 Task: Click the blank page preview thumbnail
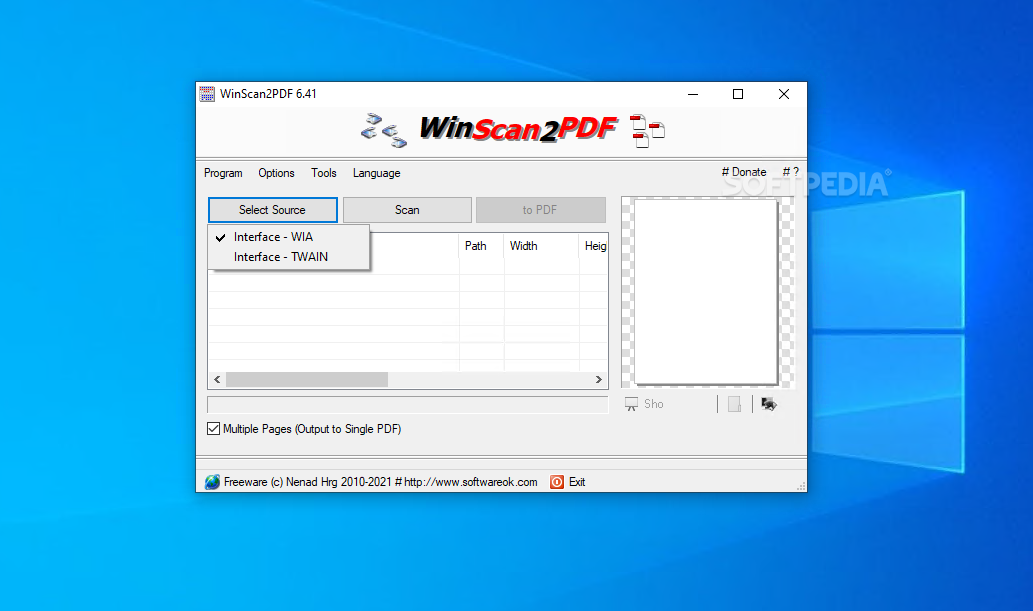pos(706,292)
